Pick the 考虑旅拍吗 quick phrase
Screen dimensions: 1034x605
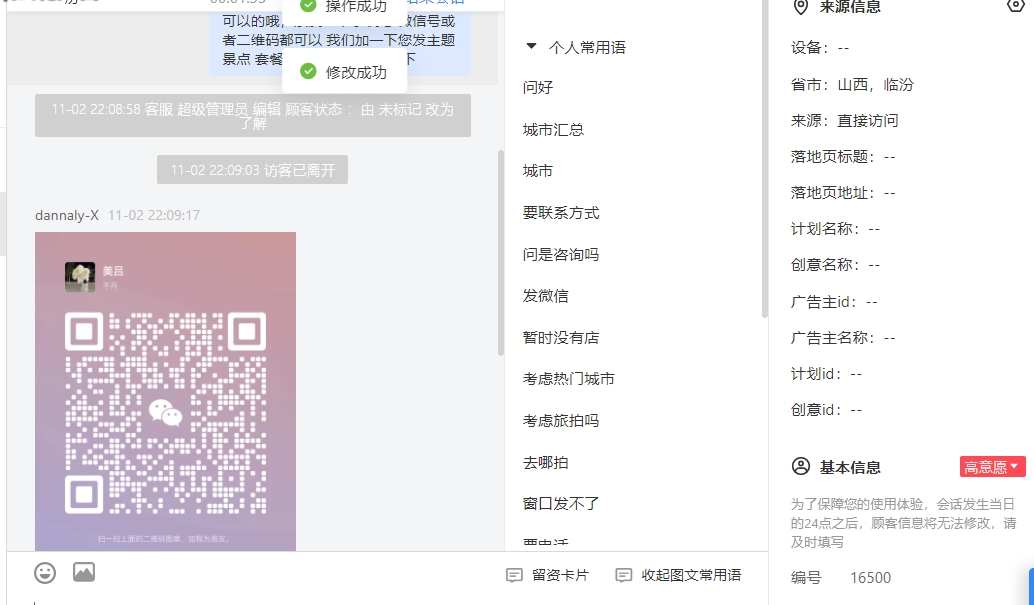tap(561, 421)
